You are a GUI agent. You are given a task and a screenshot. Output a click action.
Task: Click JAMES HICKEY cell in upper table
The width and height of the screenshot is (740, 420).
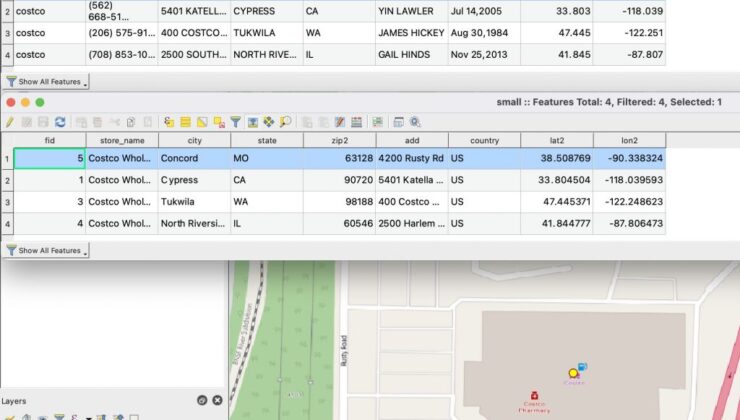(x=412, y=33)
